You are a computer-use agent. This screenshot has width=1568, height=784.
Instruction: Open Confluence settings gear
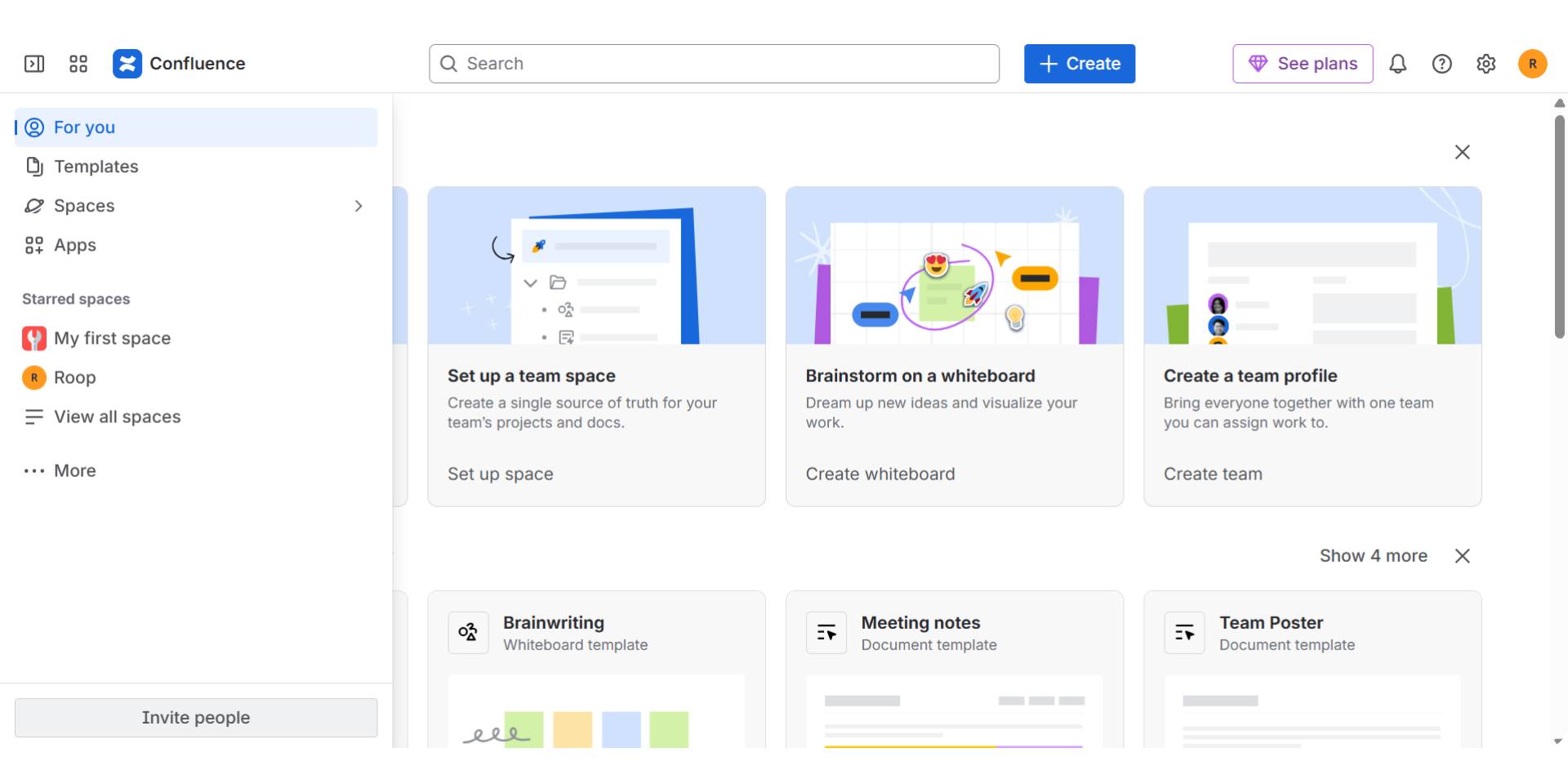click(1486, 63)
